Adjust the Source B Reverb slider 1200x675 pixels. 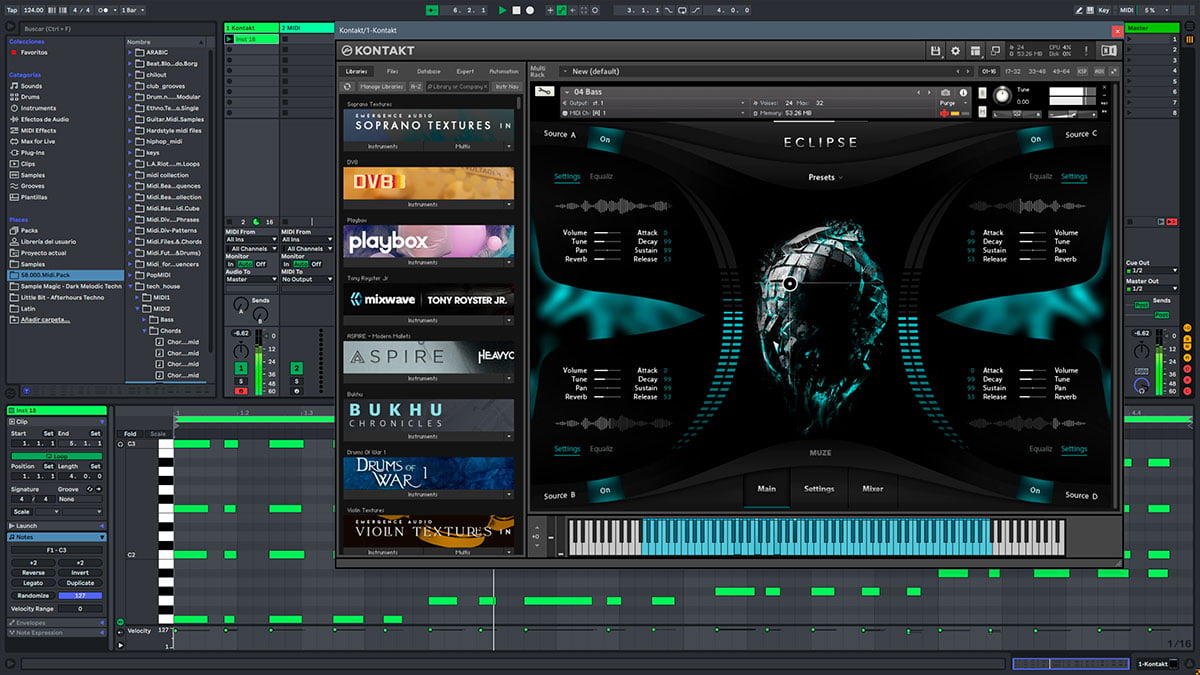[x=607, y=397]
